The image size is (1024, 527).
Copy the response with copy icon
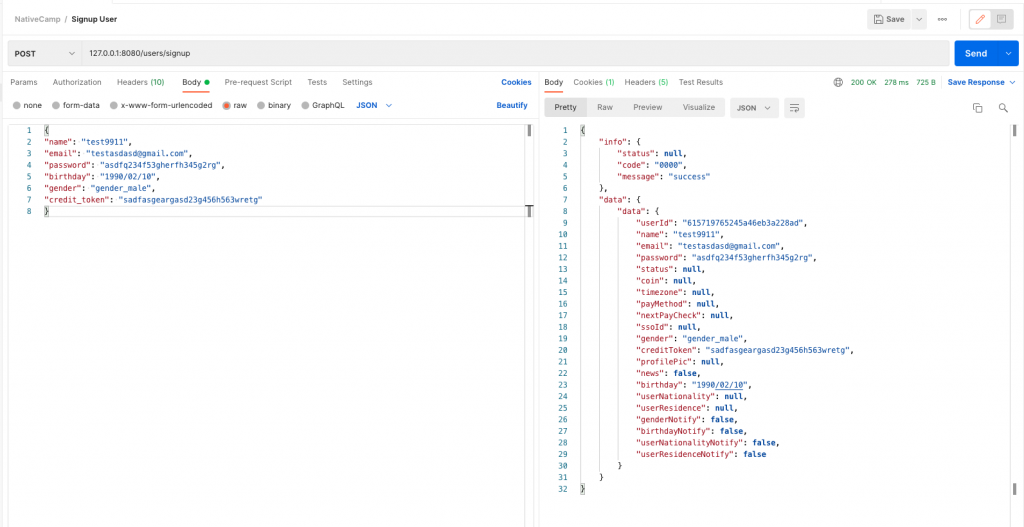pyautogui.click(x=978, y=108)
